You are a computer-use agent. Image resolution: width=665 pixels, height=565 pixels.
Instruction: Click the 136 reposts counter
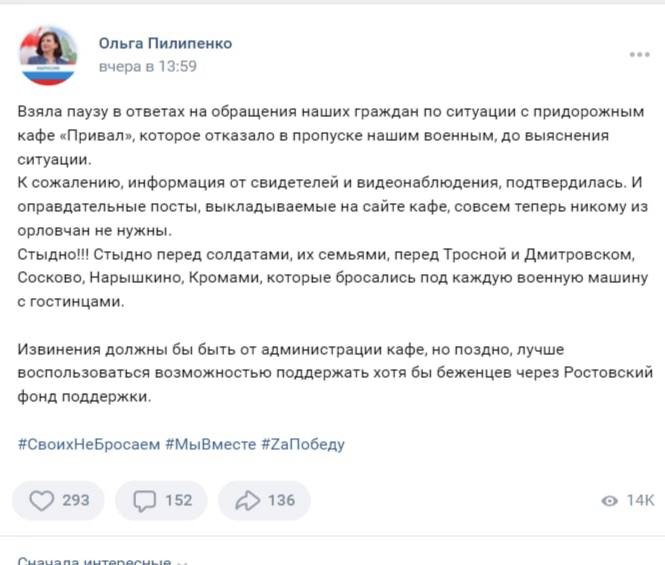point(282,501)
